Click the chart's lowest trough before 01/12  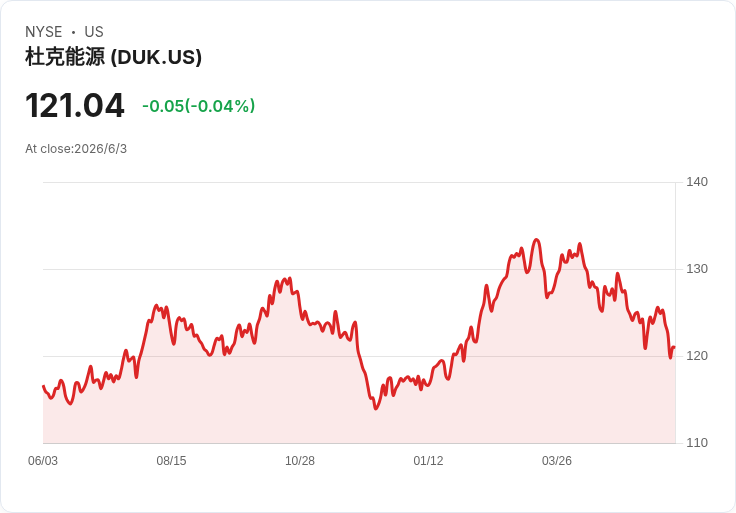tap(376, 408)
